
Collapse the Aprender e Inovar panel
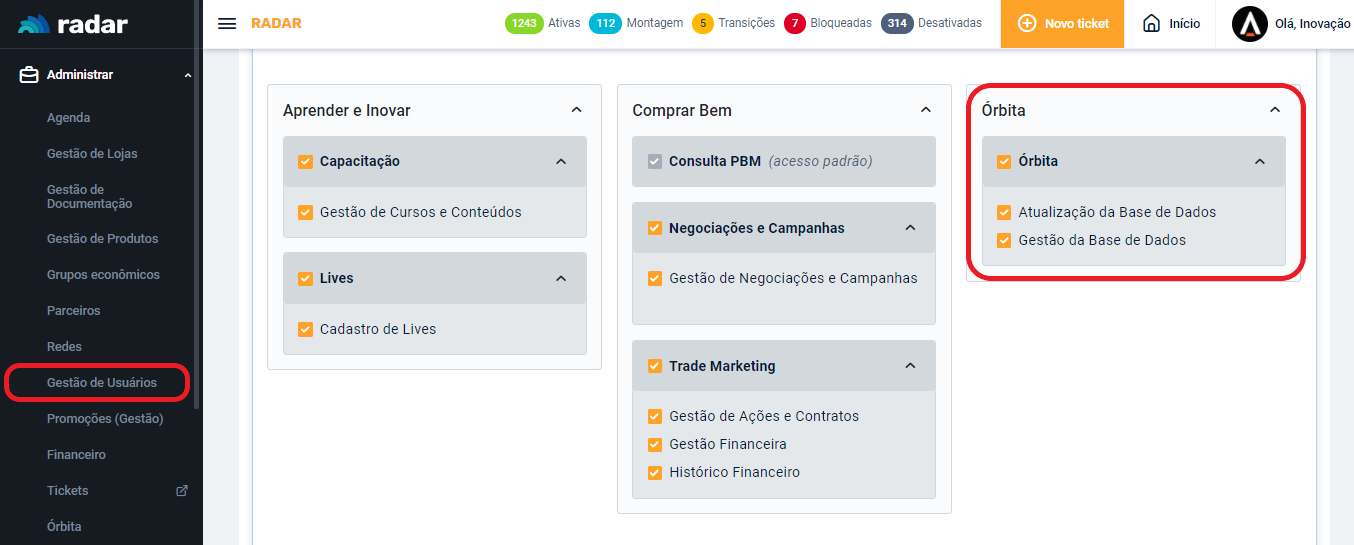pos(576,110)
